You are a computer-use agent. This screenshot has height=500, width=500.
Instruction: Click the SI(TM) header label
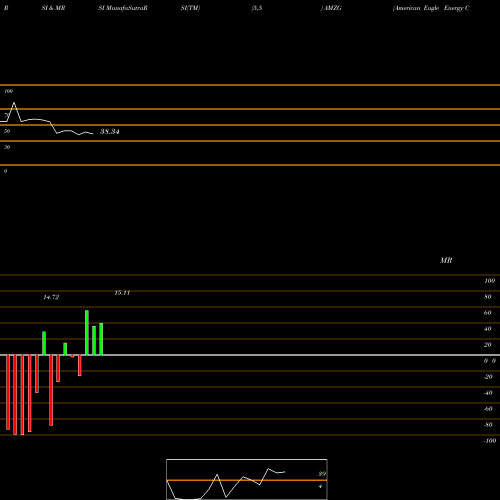pyautogui.click(x=190, y=8)
